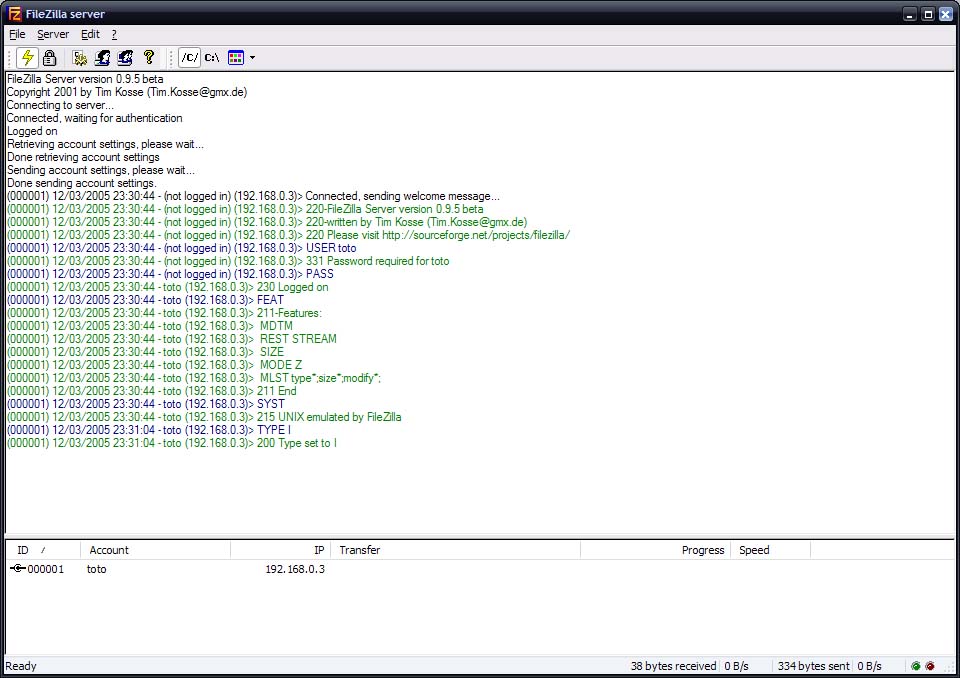Click the log line 'FileZilla Server version 0.9.5 beta' at top
Image resolution: width=960 pixels, height=678 pixels.
[85, 79]
